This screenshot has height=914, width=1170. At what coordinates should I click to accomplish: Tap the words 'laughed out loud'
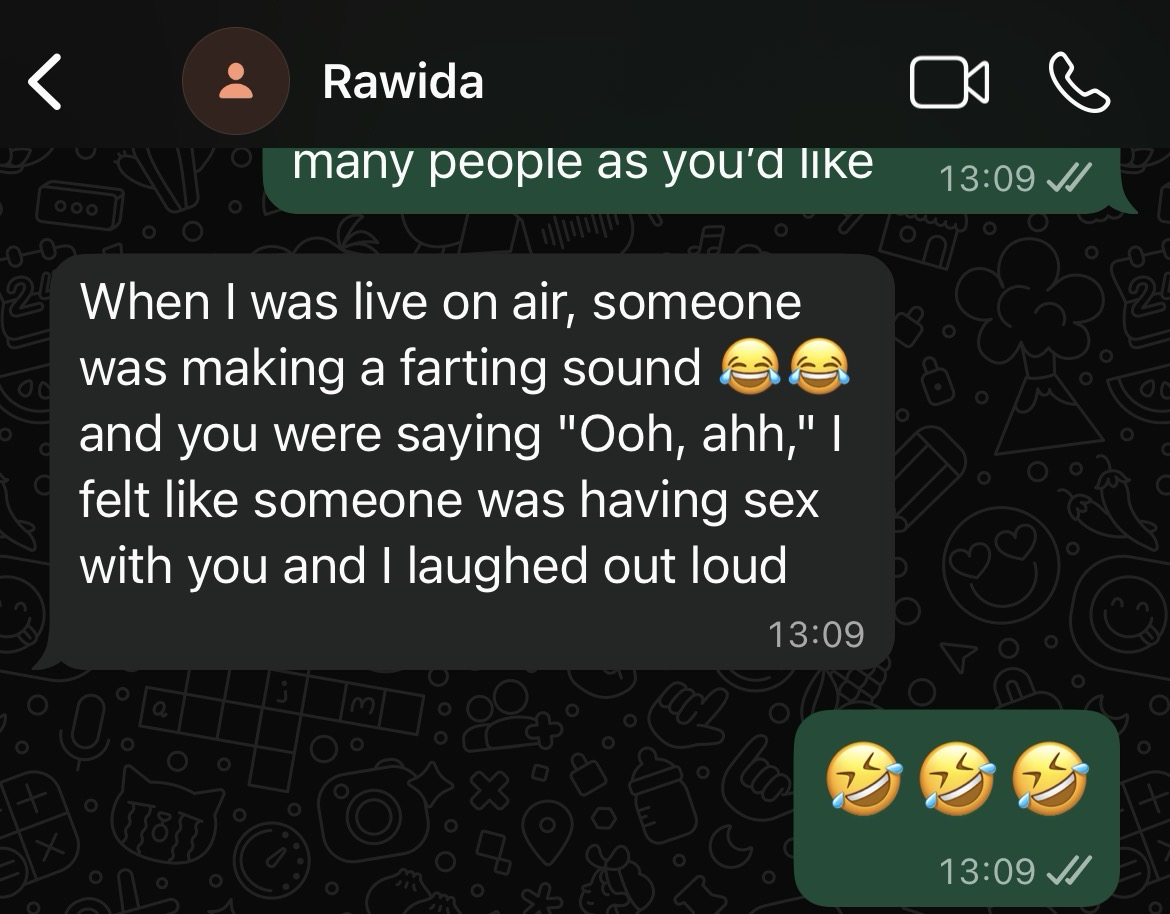[x=597, y=565]
